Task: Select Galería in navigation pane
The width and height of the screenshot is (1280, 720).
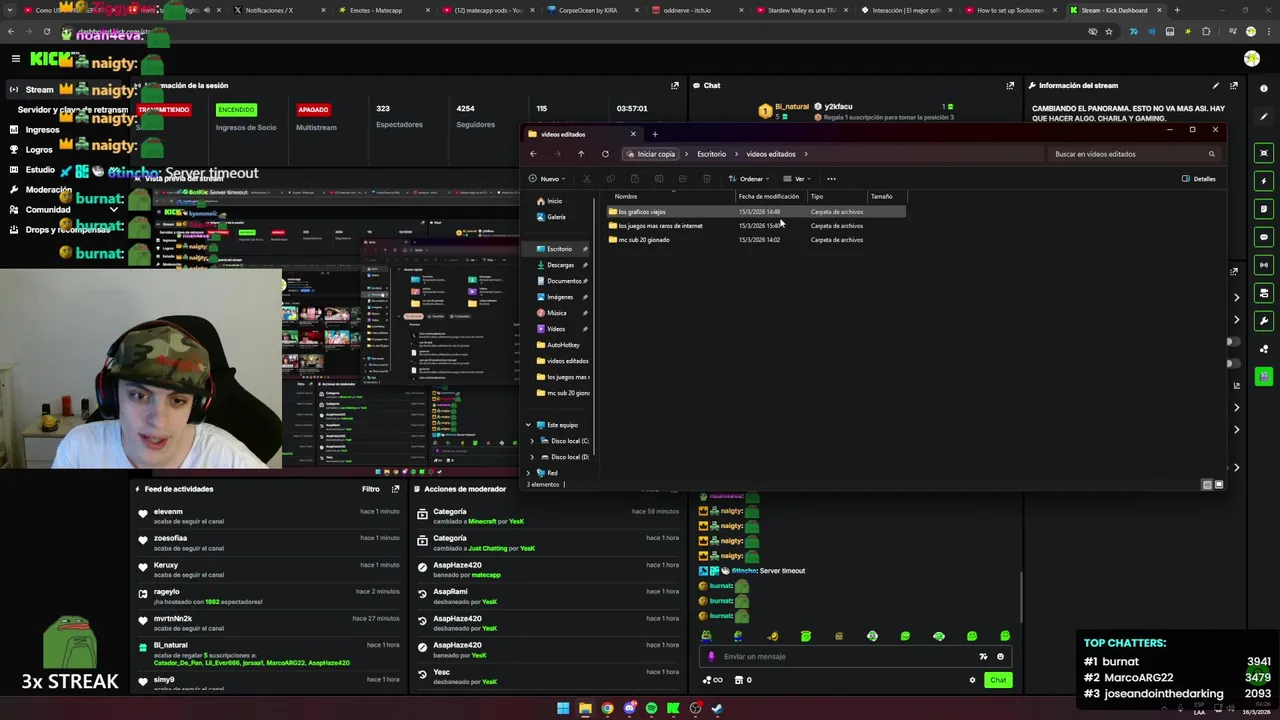Action: coord(556,217)
